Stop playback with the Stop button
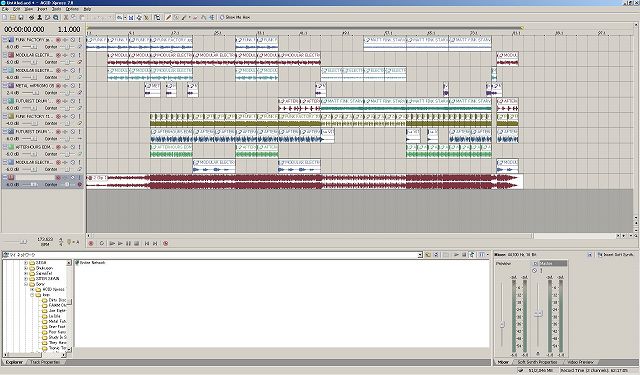 (137, 243)
